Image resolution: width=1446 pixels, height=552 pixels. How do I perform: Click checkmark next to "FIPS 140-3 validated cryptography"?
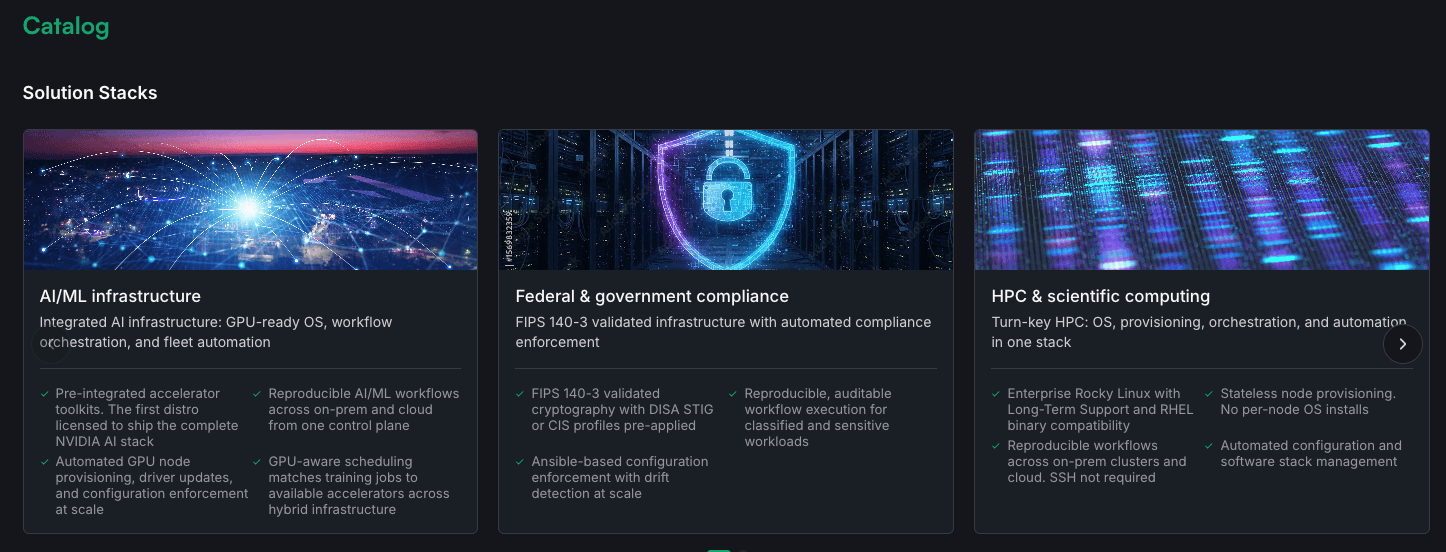point(521,394)
